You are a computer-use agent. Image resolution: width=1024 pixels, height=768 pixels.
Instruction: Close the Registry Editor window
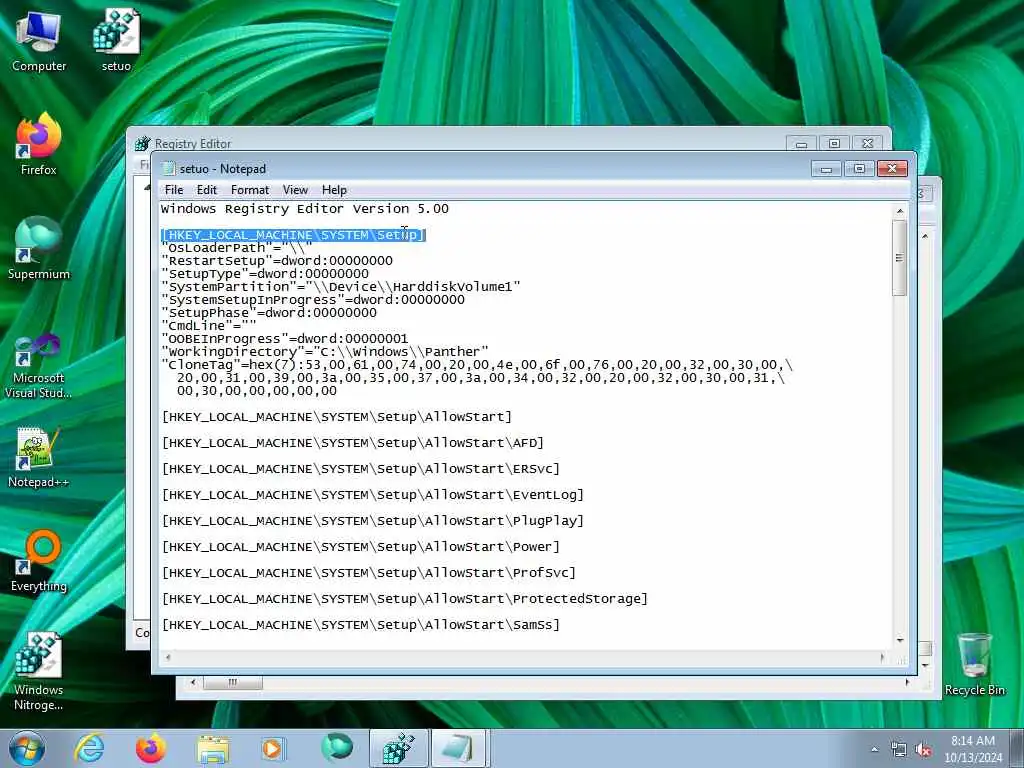tap(867, 143)
